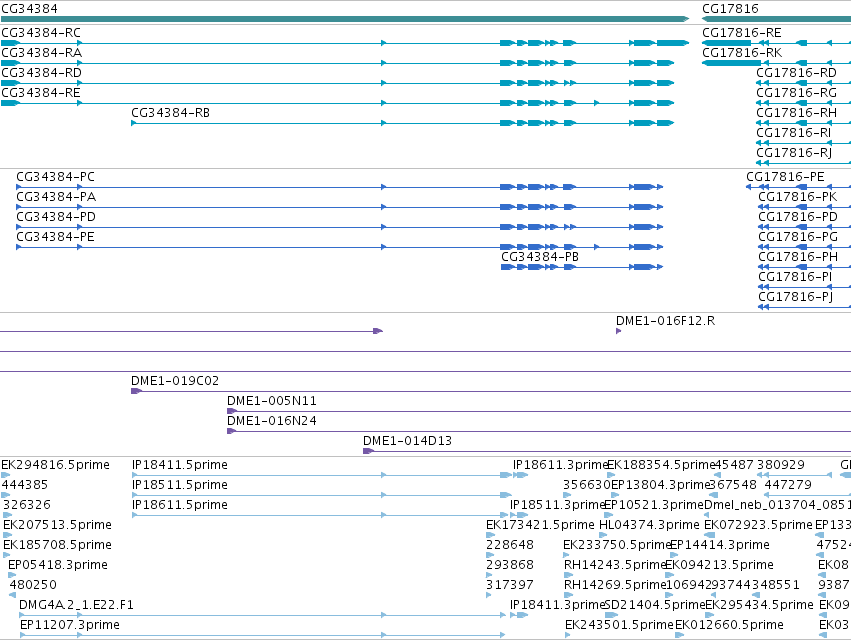
Task: Click the CG34384 gene span bar
Action: (x=345, y=19)
